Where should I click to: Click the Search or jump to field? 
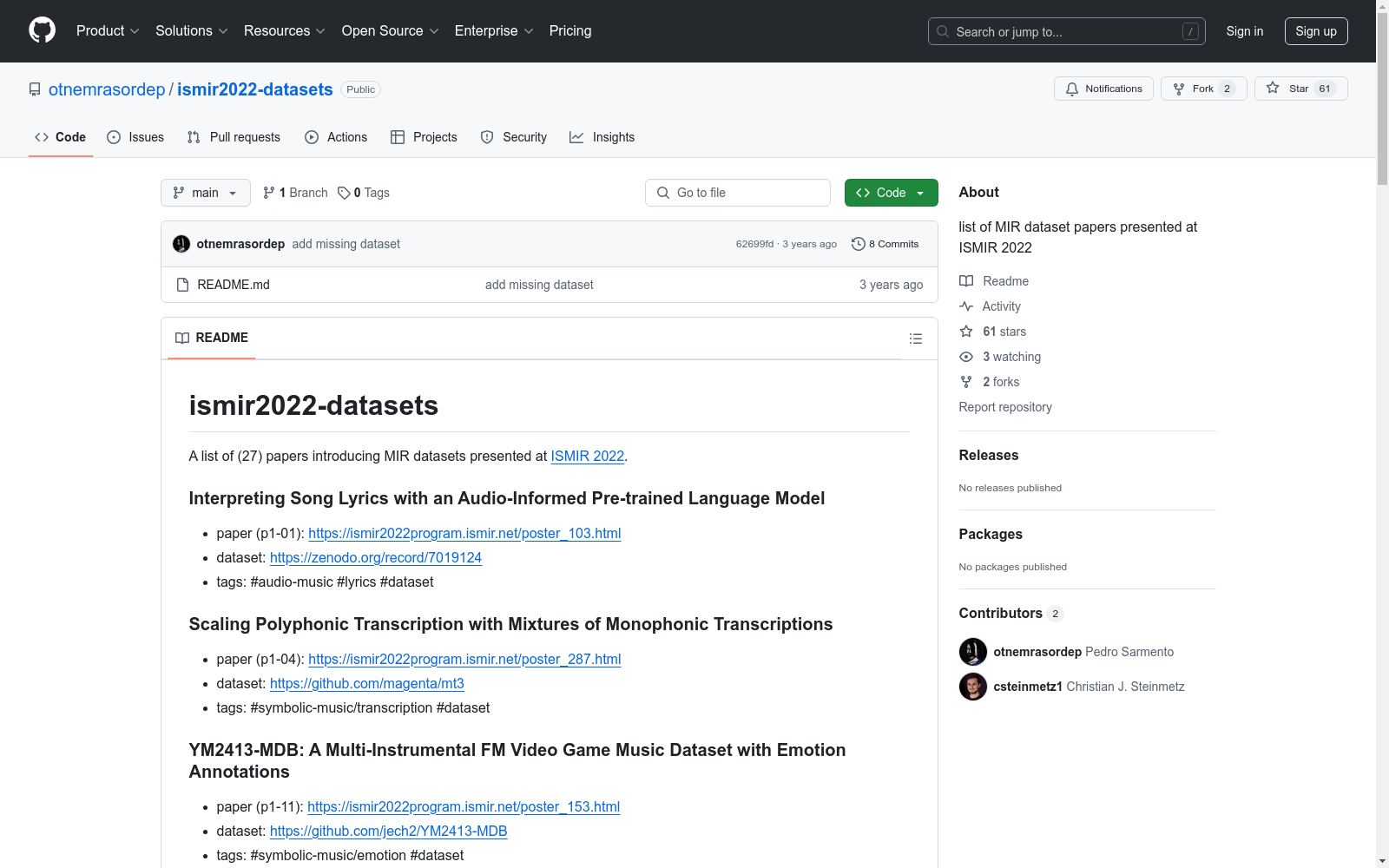[x=1067, y=31]
